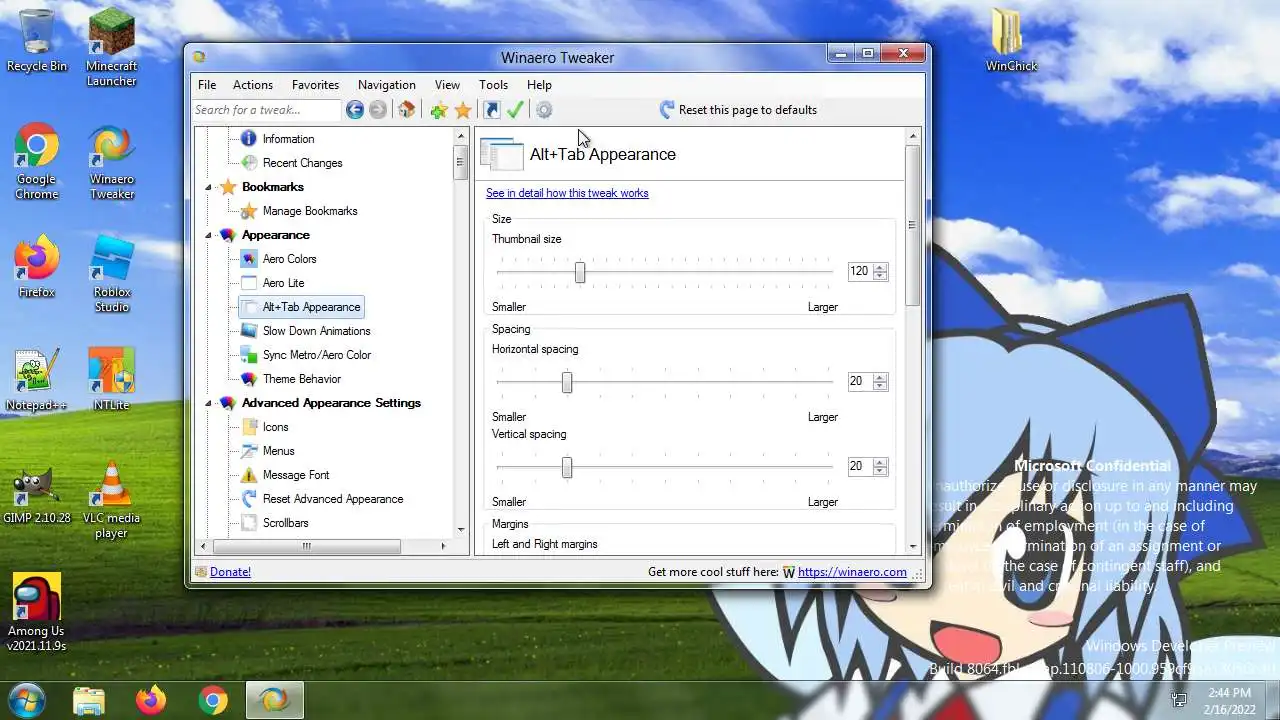This screenshot has height=720, width=1280.
Task: Open the Icons appearance setting
Action: click(x=275, y=427)
